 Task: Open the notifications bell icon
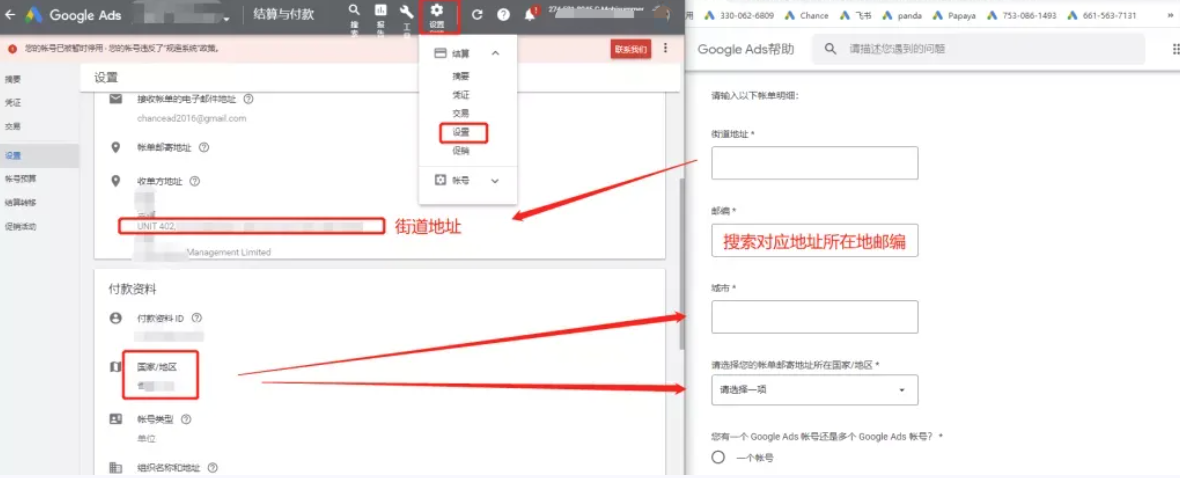[530, 15]
